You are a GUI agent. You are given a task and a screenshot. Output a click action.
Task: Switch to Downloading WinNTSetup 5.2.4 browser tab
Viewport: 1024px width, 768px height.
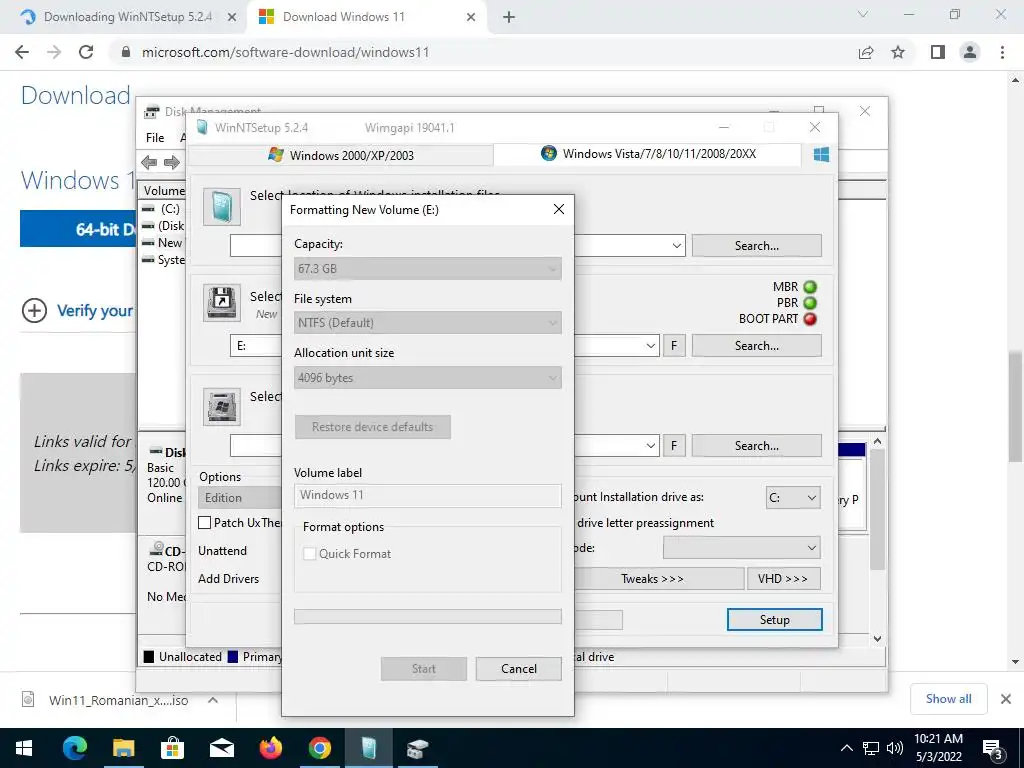pos(128,17)
